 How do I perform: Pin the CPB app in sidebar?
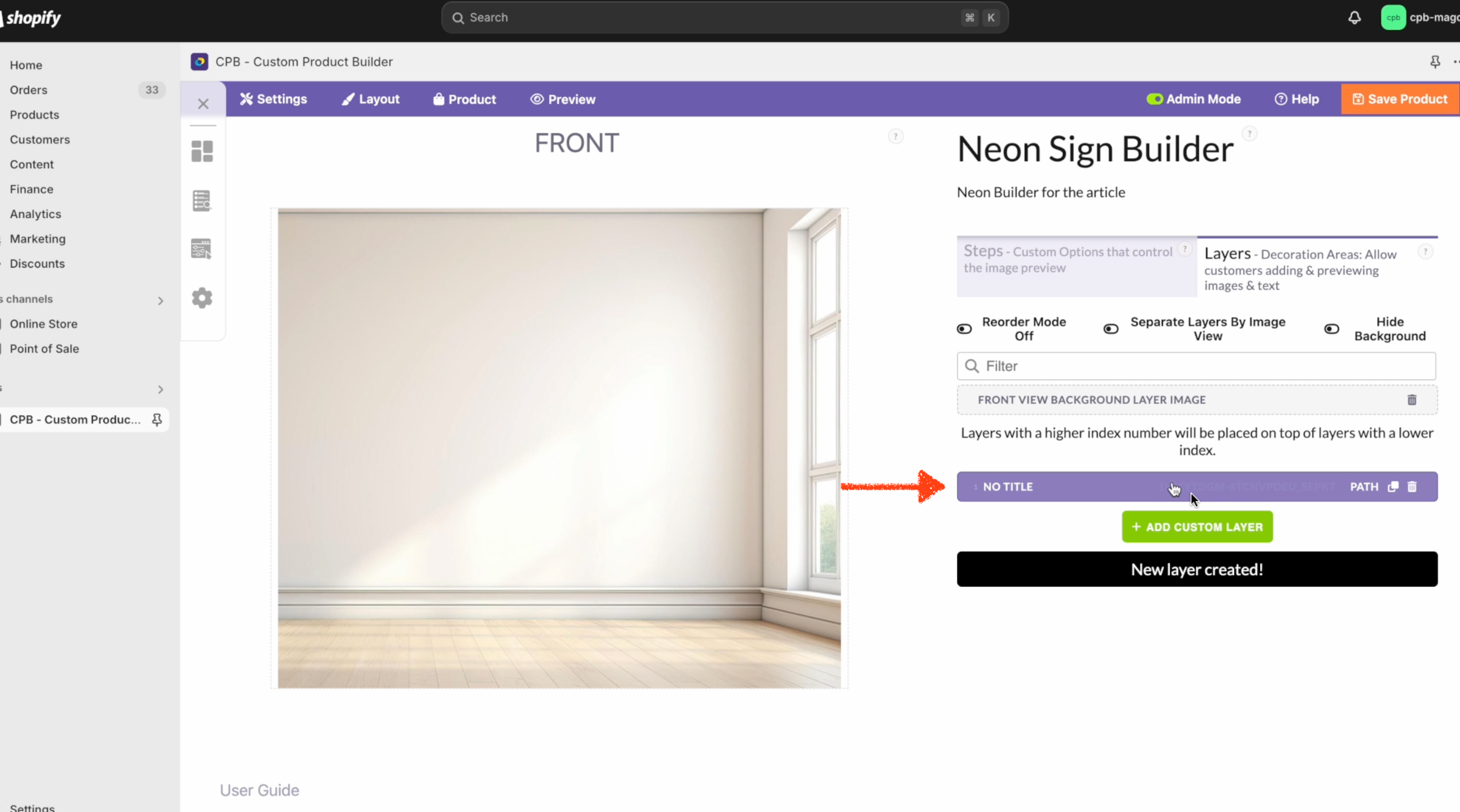[157, 420]
